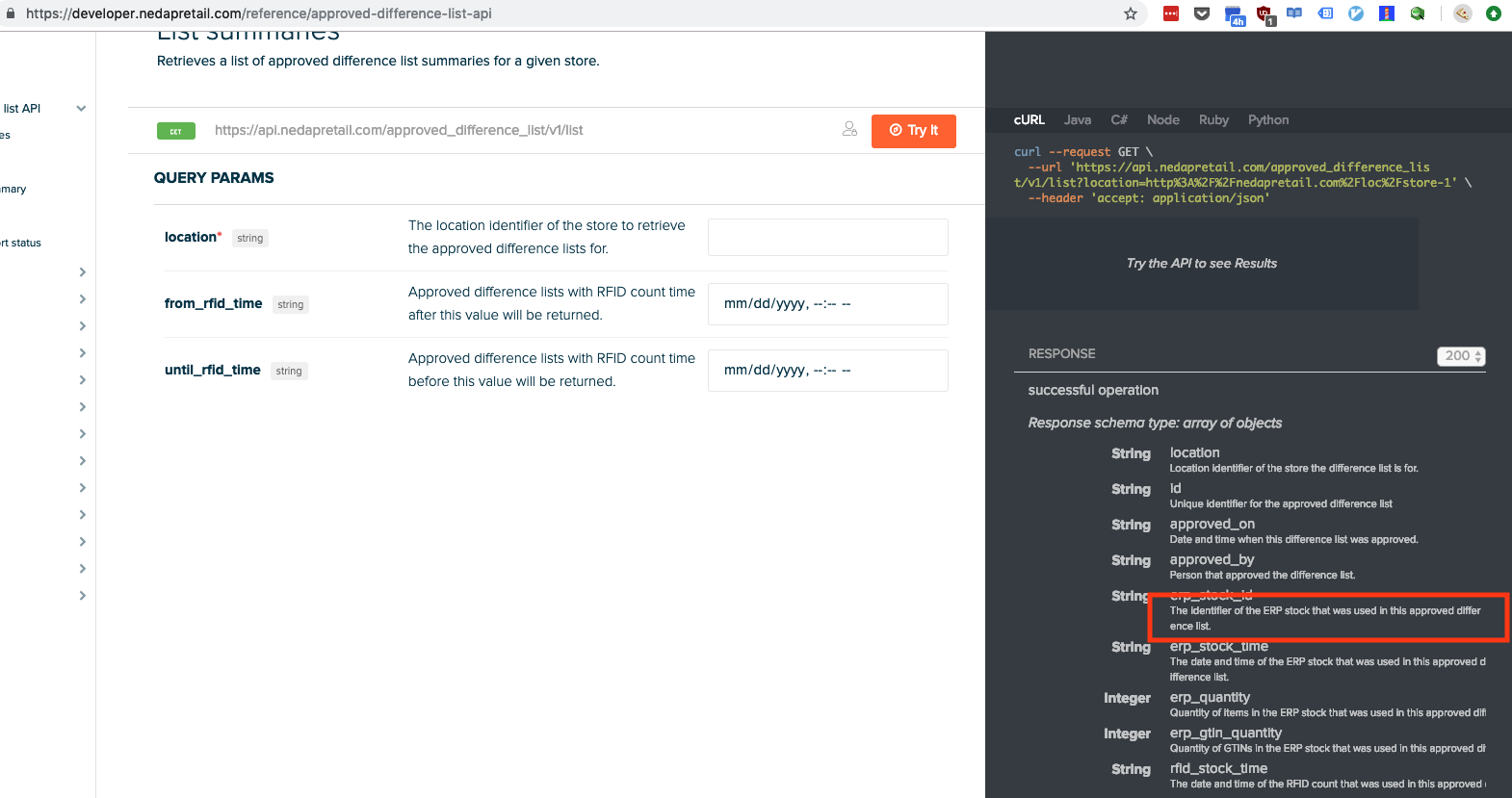This screenshot has width=1512, height=798.
Task: Select the Python code tab
Action: point(1268,120)
